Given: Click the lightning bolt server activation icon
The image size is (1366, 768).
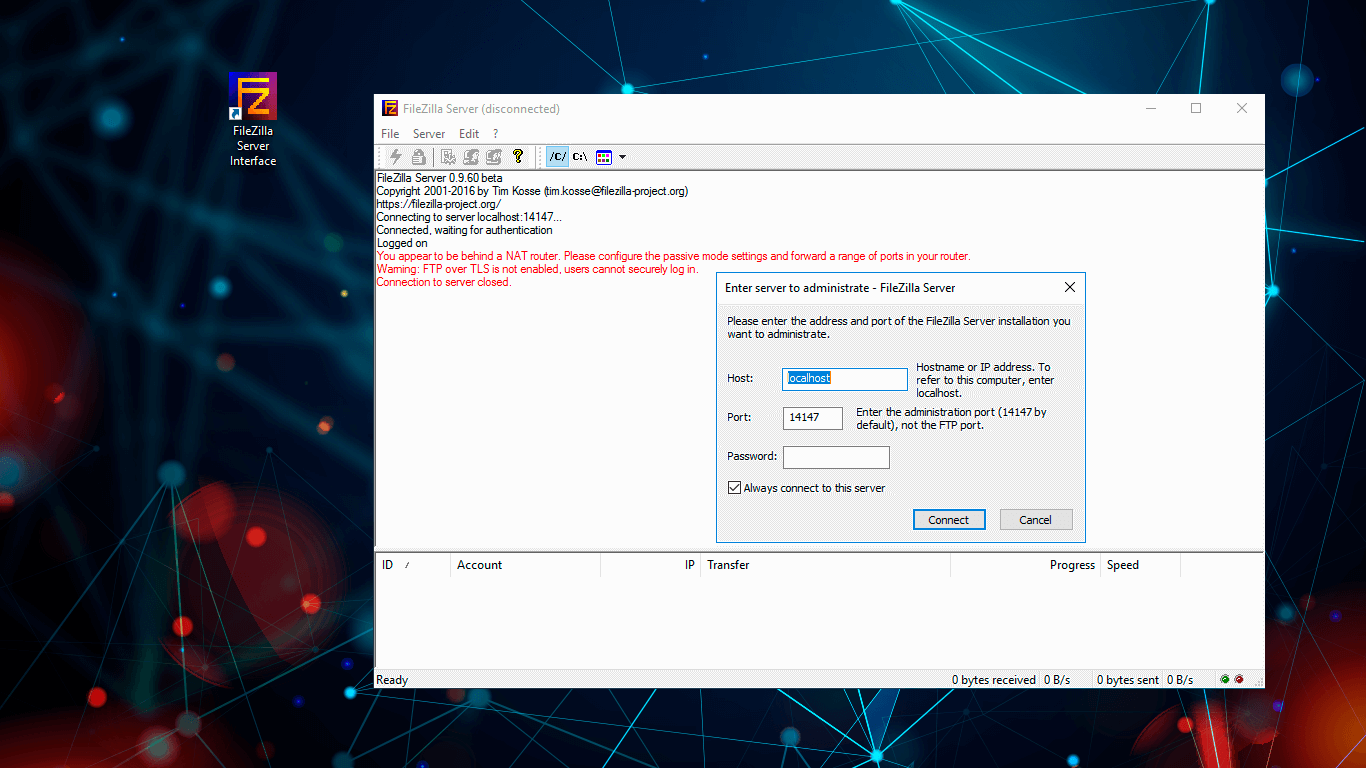Looking at the screenshot, I should (x=395, y=157).
